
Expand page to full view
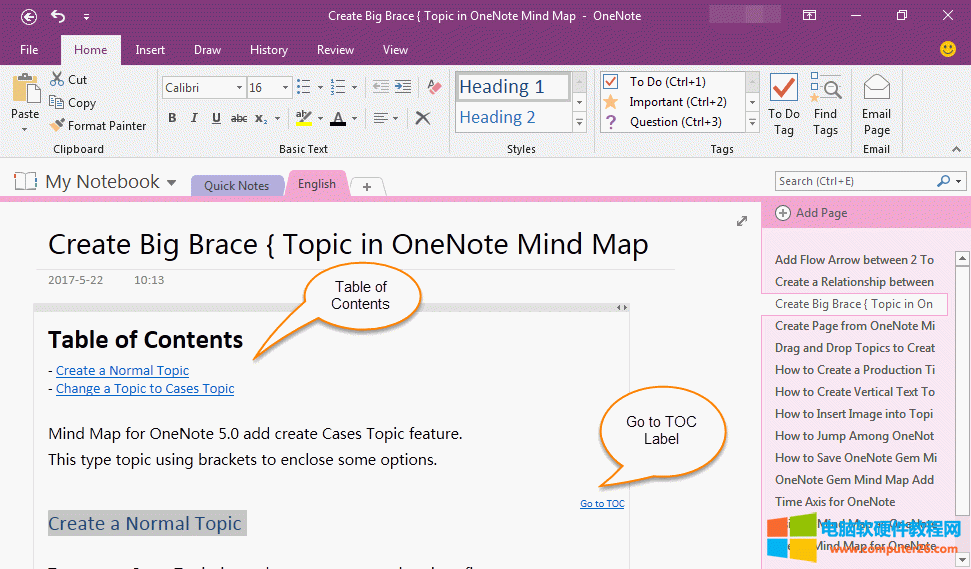(741, 221)
